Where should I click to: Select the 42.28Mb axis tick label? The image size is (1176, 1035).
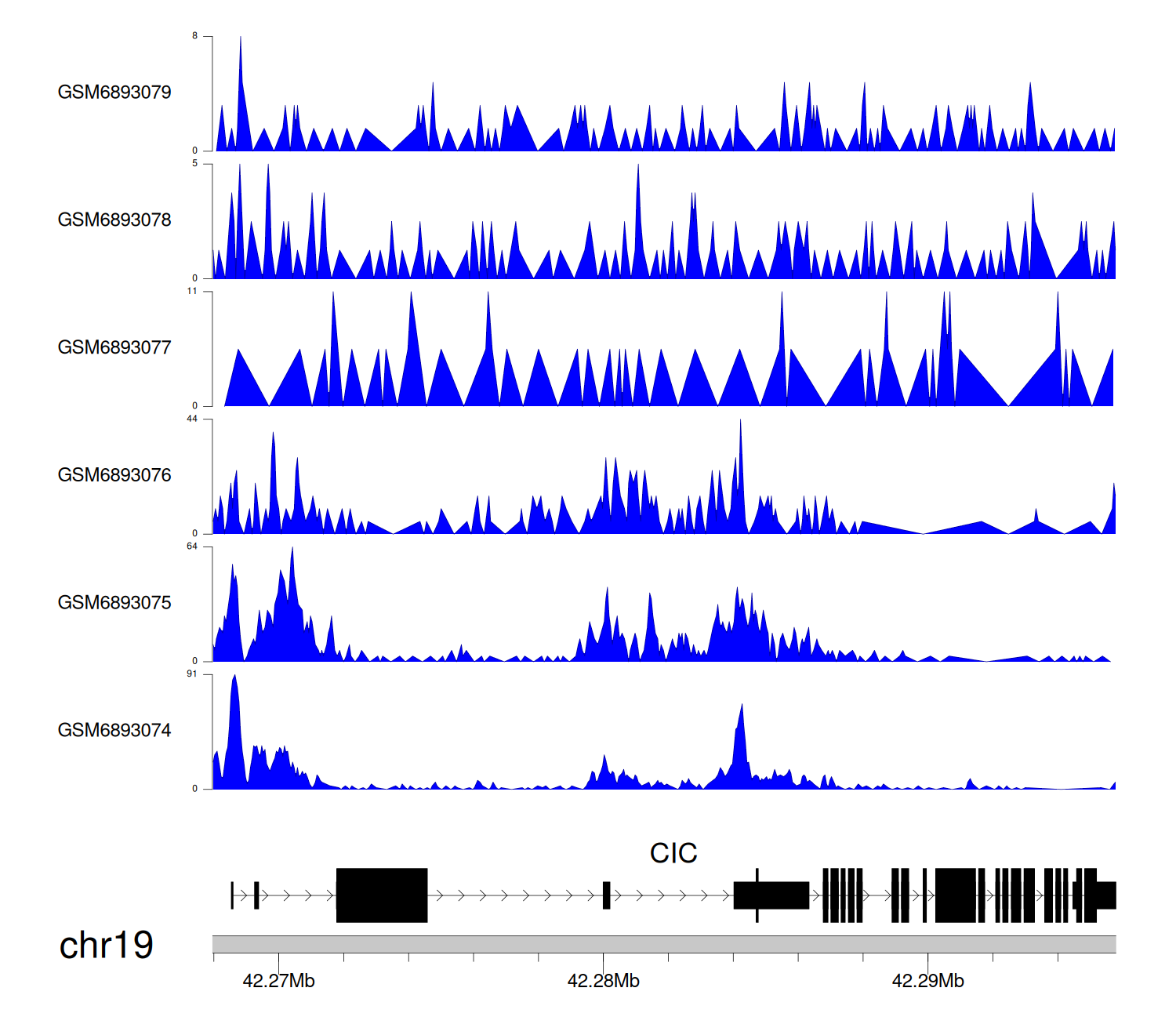(603, 981)
